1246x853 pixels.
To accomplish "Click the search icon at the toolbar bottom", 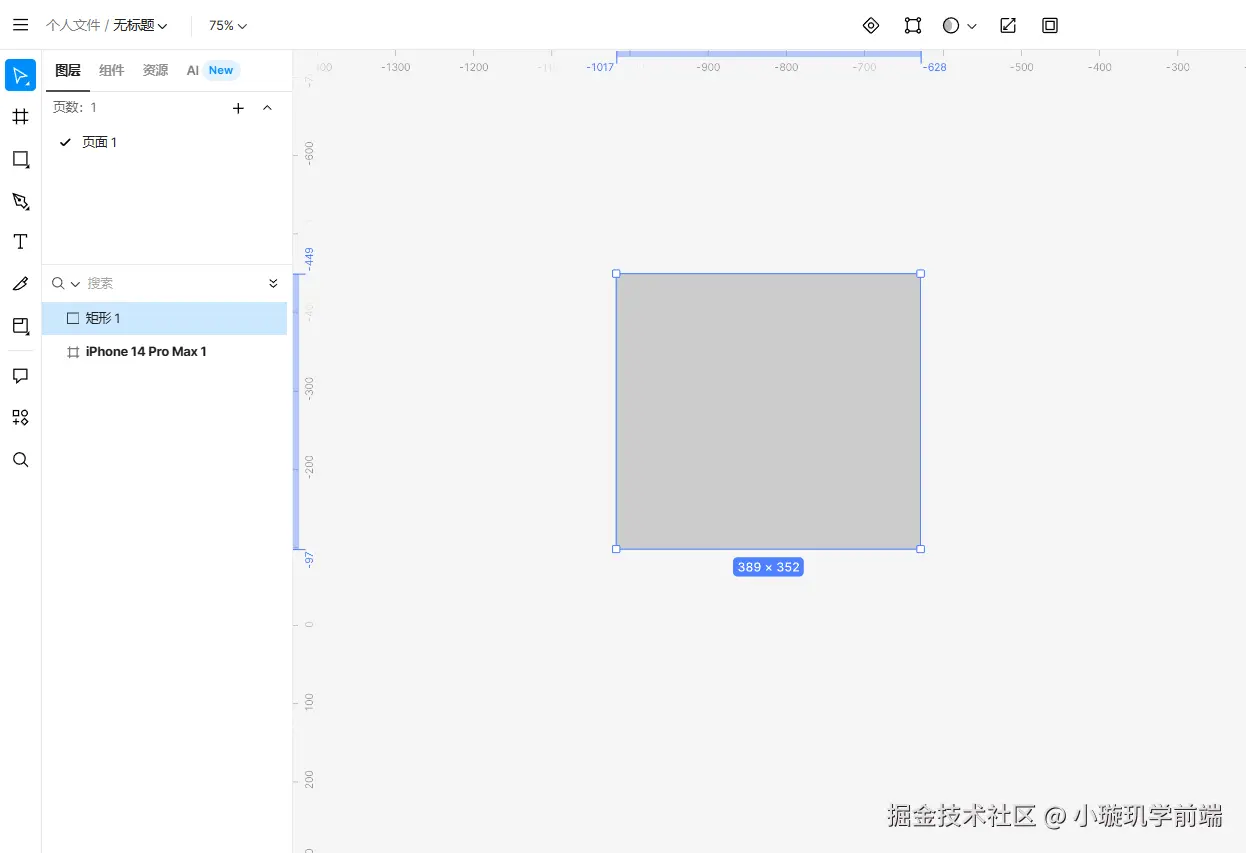I will pos(21,459).
